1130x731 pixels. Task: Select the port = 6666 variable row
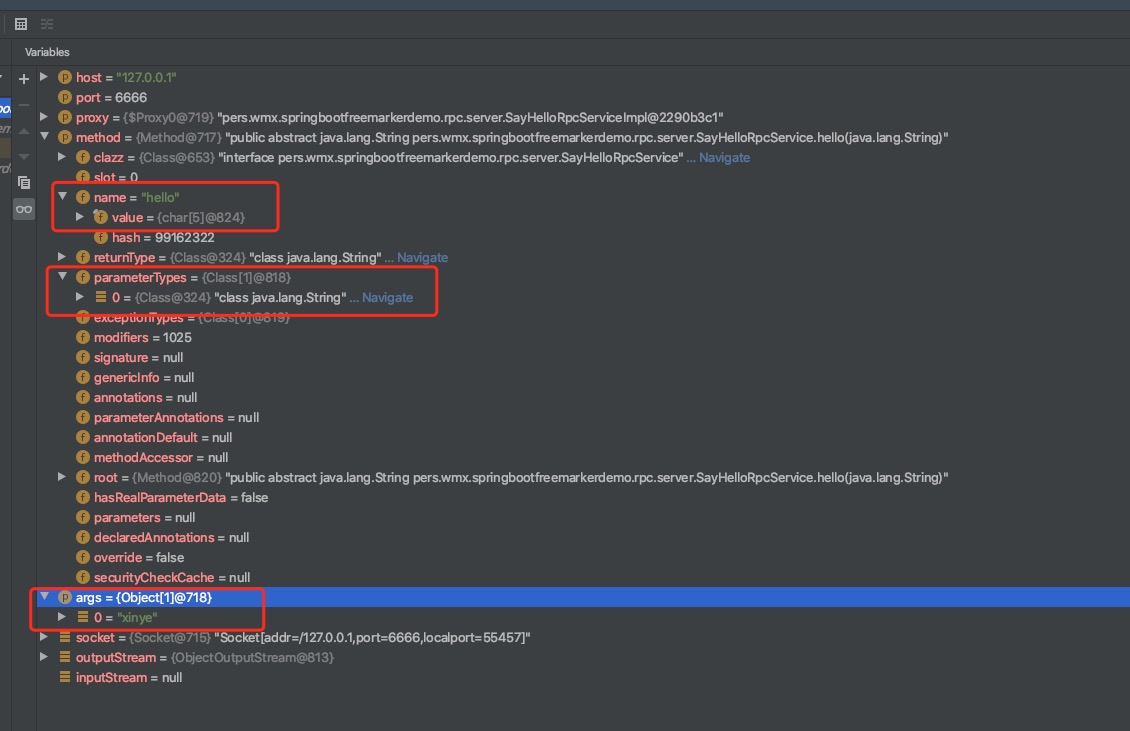(111, 97)
